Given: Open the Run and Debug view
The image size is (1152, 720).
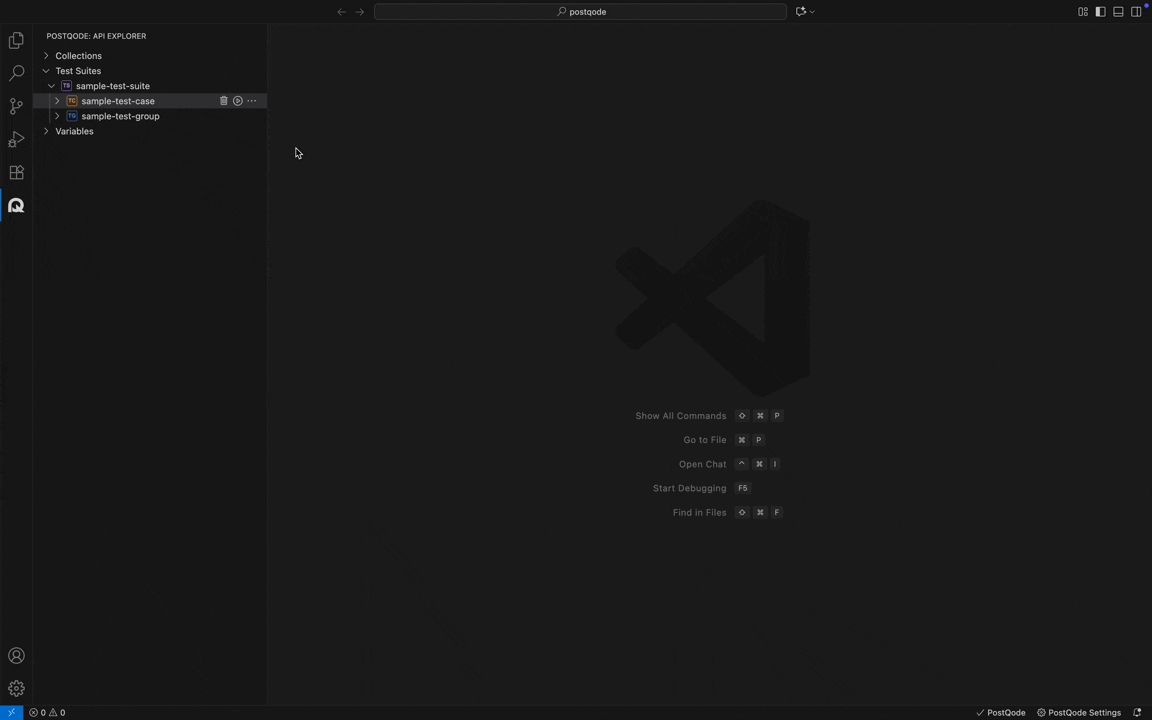Looking at the screenshot, I should coord(16,140).
